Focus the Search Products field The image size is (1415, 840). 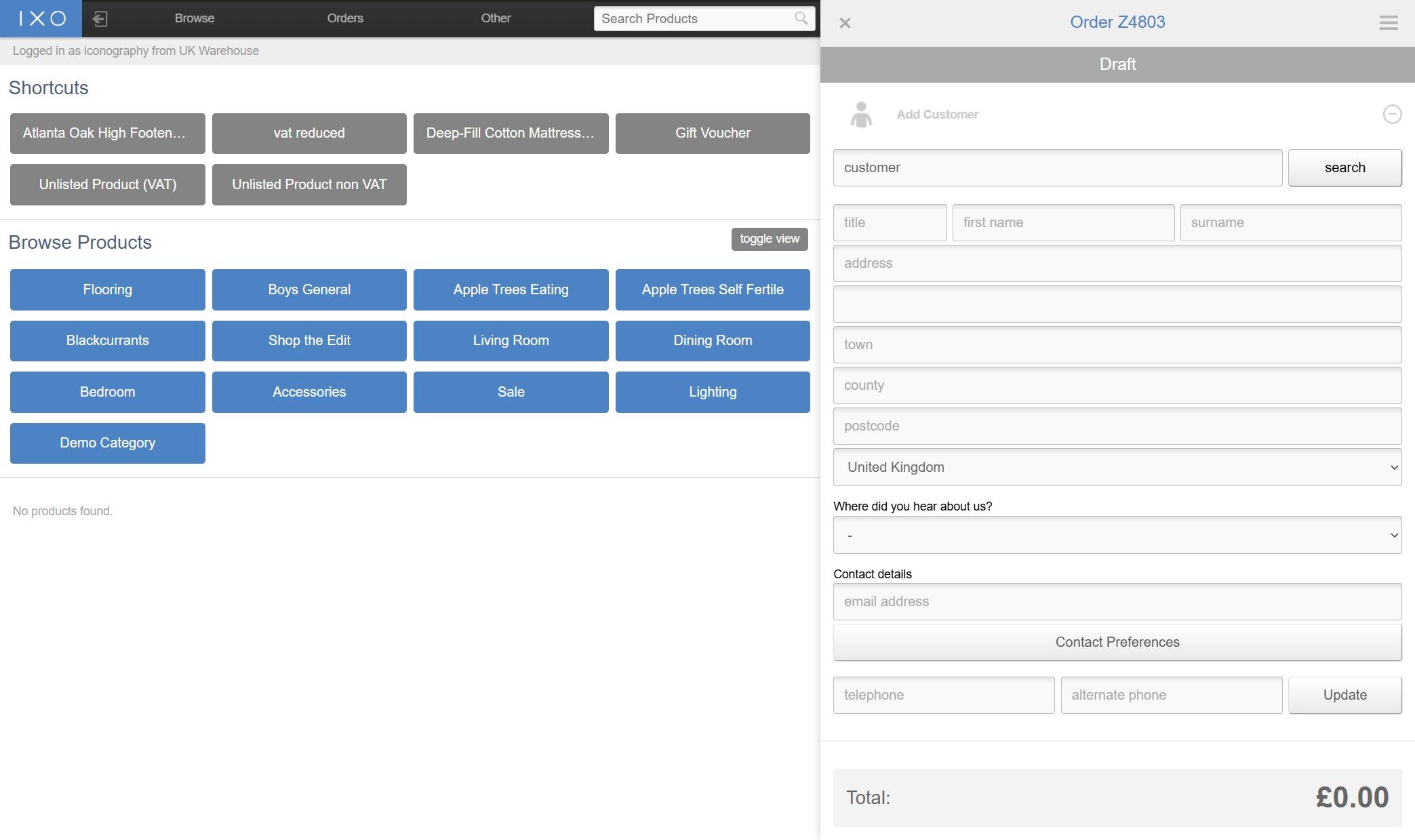695,18
